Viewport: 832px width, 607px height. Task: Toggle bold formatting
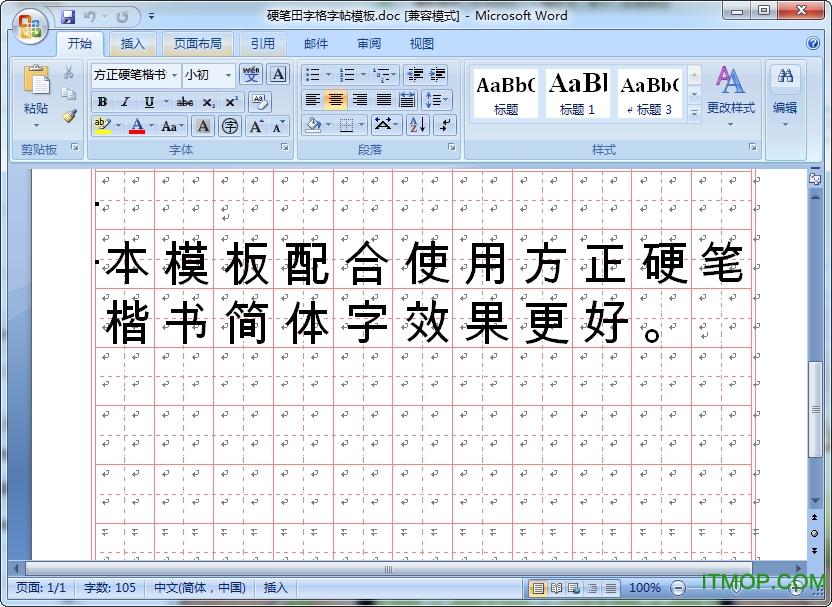click(101, 99)
